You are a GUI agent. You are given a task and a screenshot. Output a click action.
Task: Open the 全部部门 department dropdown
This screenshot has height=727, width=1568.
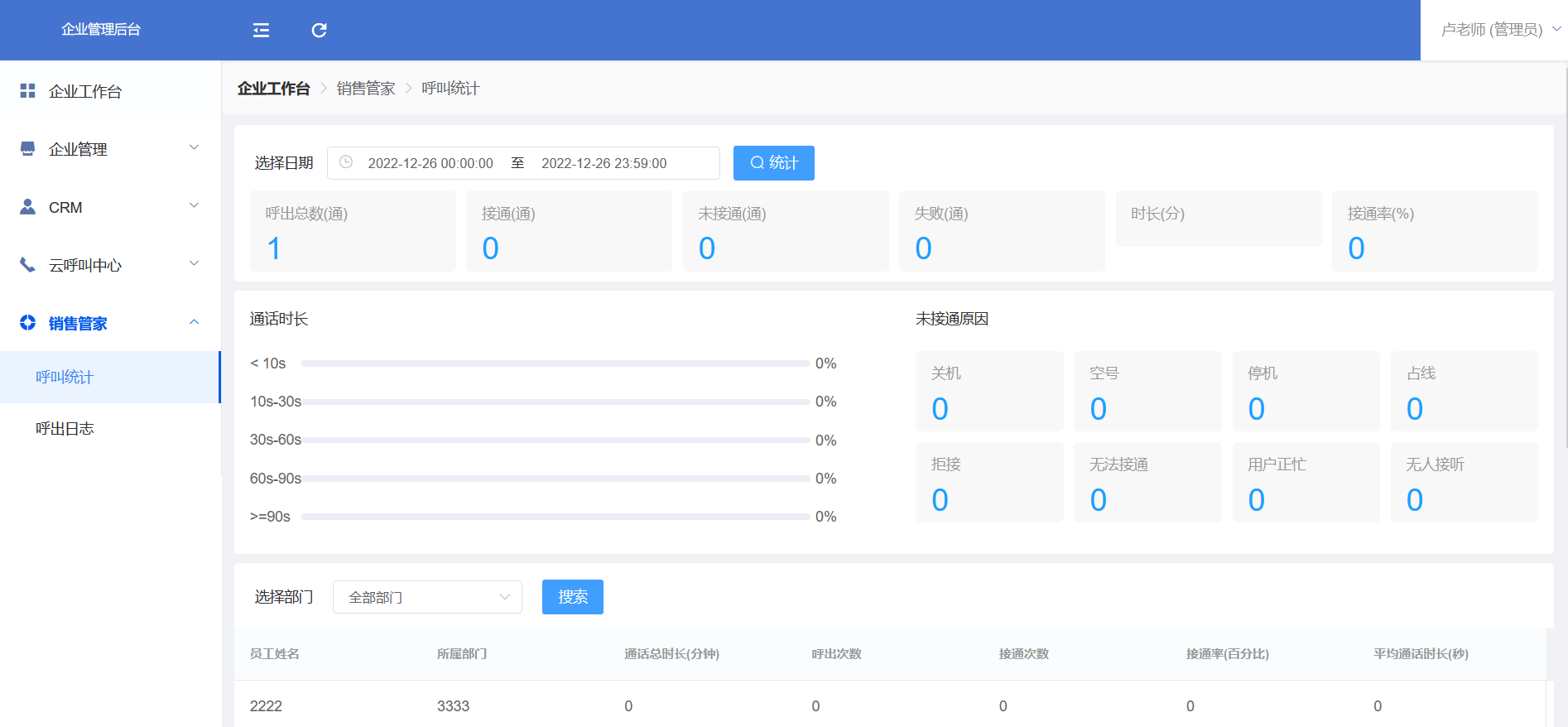pos(427,597)
